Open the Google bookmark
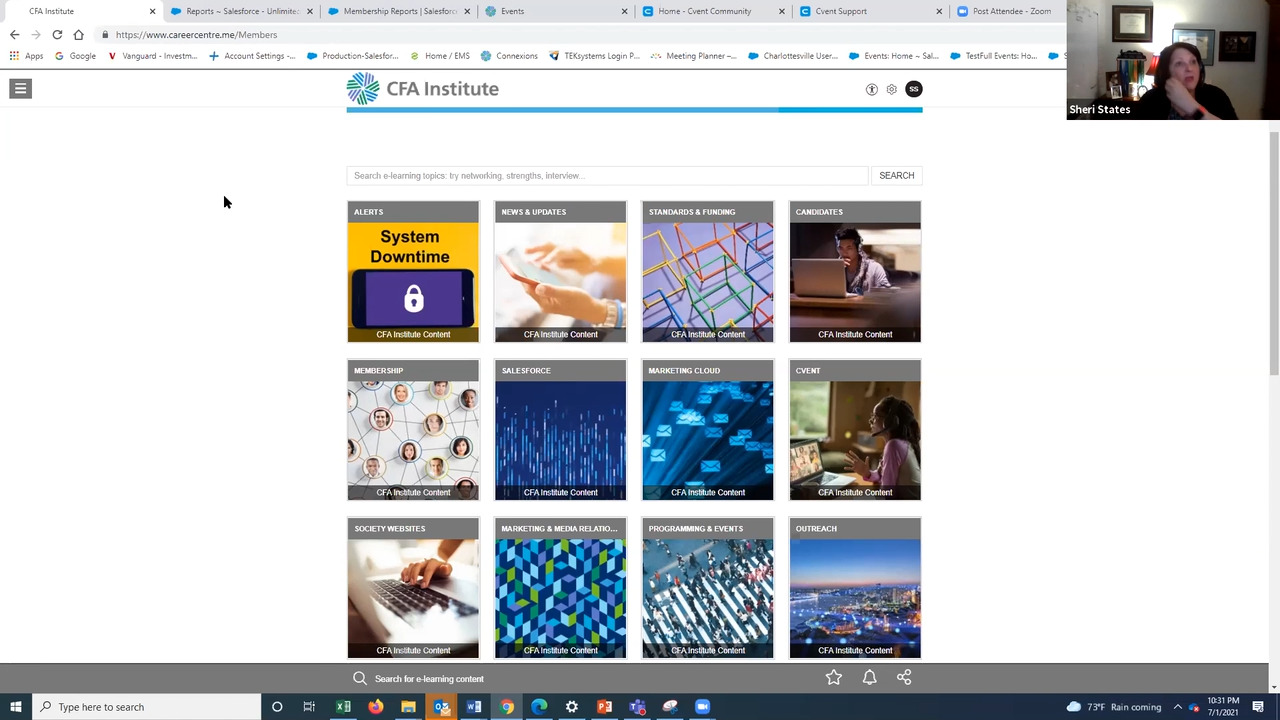 pyautogui.click(x=75, y=56)
